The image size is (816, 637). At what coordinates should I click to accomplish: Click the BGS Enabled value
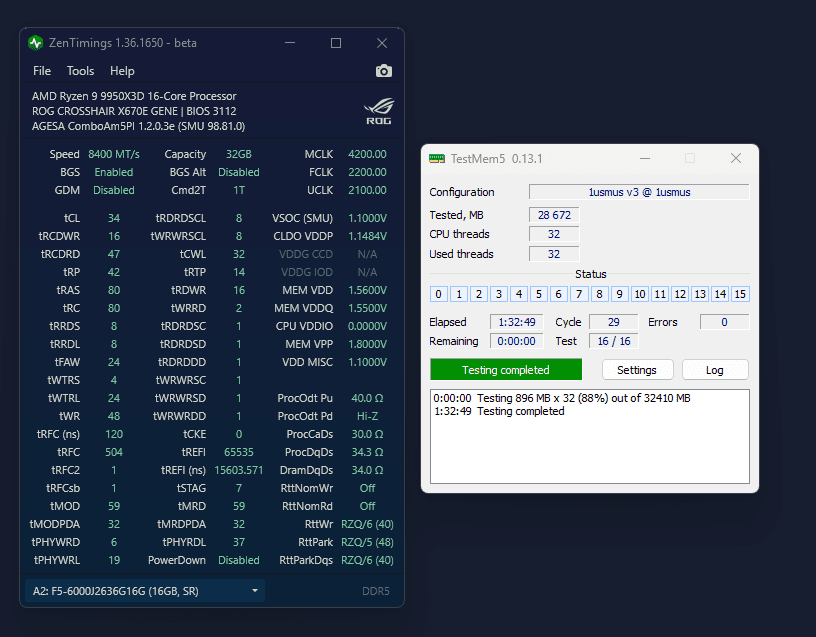click(114, 172)
